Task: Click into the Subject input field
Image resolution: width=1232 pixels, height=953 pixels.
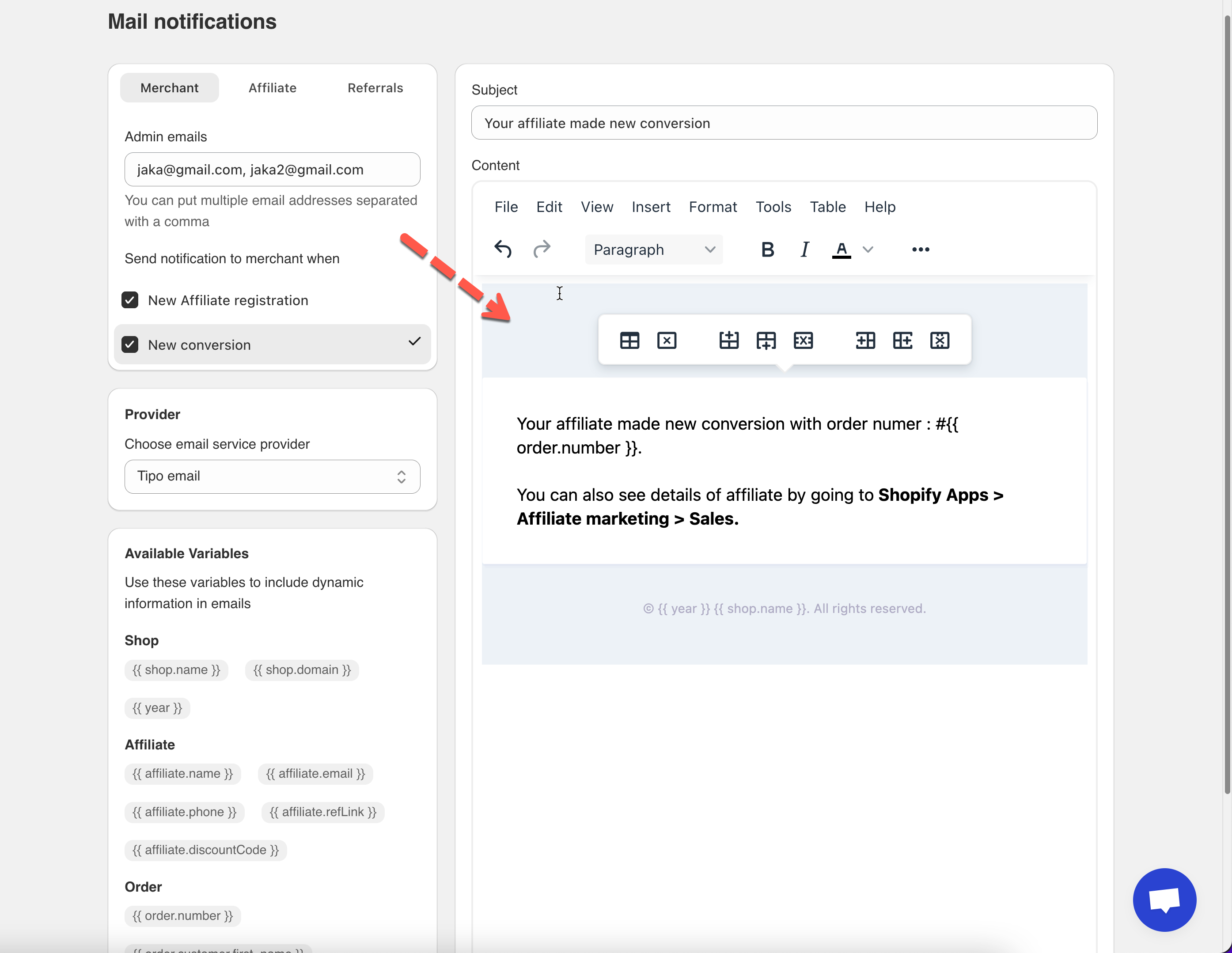Action: point(784,123)
